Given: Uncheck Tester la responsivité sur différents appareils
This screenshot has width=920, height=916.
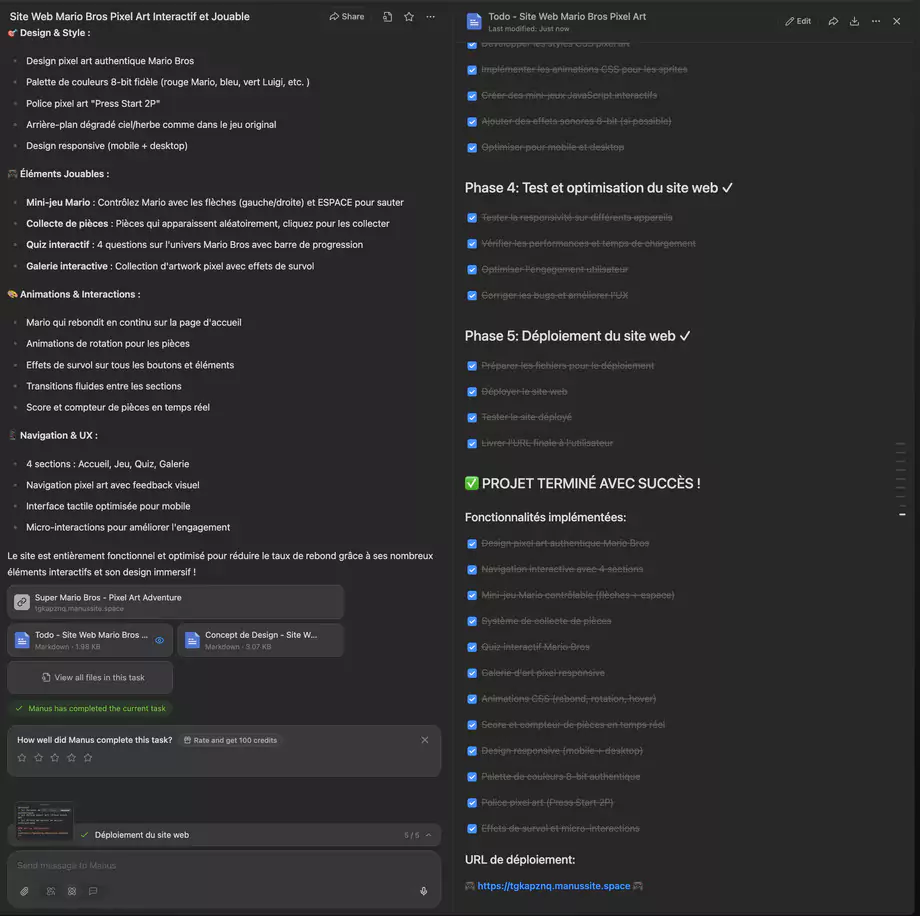Looking at the screenshot, I should tap(472, 218).
